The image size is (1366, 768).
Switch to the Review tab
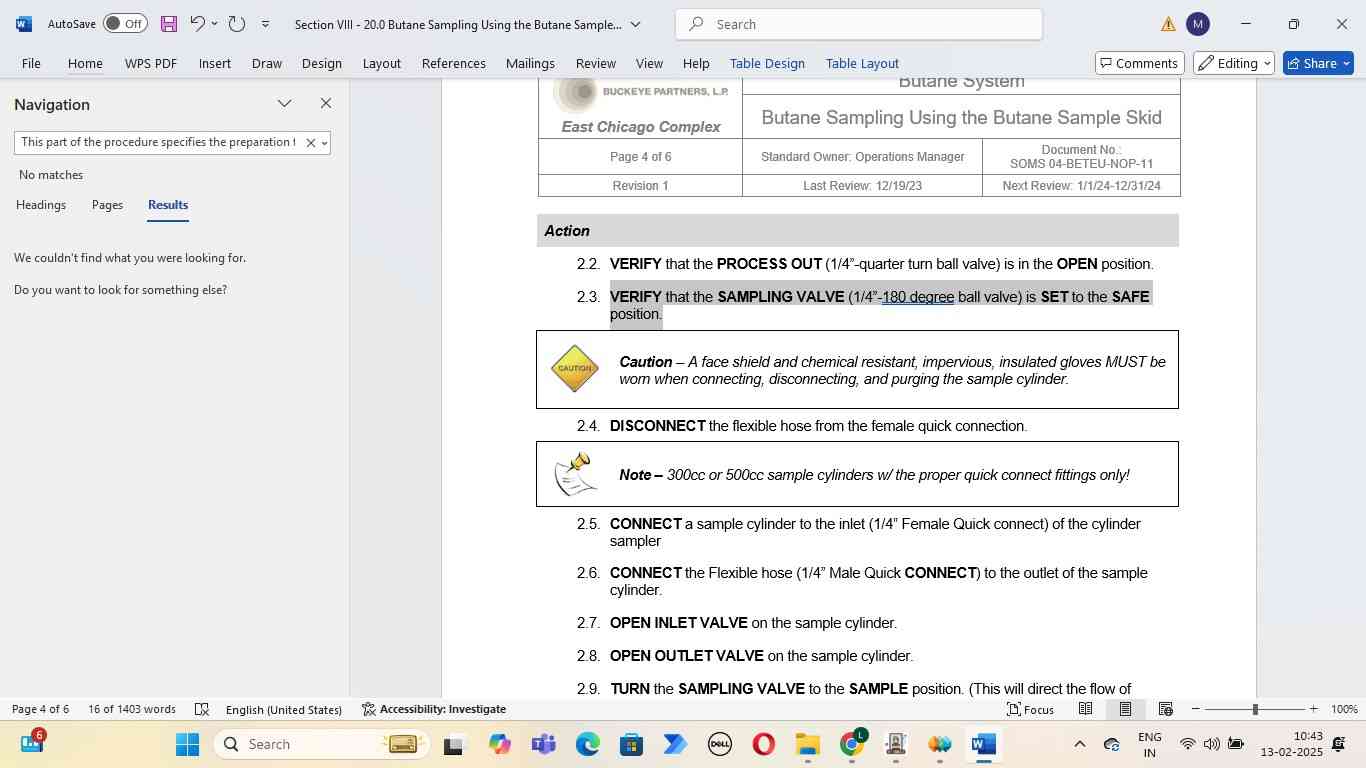click(596, 63)
